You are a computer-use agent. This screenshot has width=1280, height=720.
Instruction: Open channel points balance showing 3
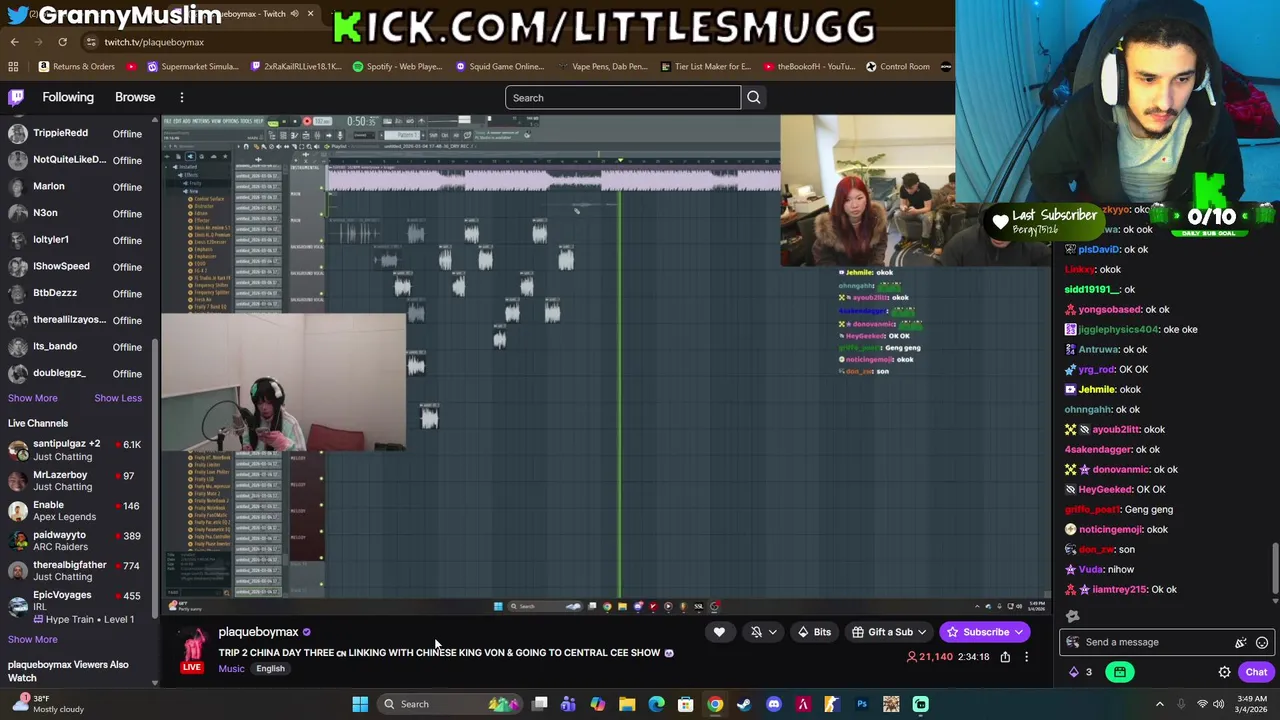tap(1081, 672)
